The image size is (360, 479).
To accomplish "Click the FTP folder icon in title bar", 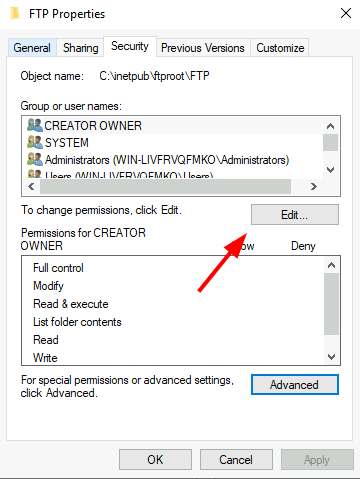I will (x=15, y=14).
